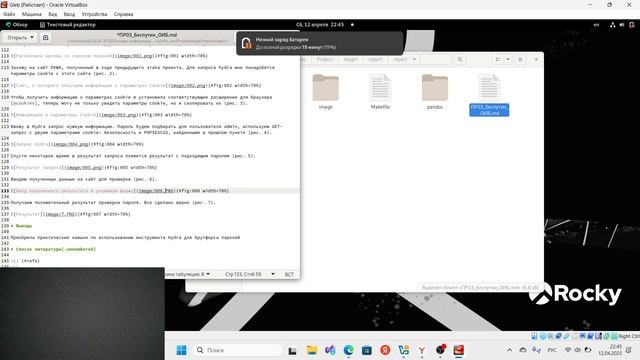640x360 pixels.
Task: Open Microsoft Edge on taskbar
Action: tap(349, 350)
